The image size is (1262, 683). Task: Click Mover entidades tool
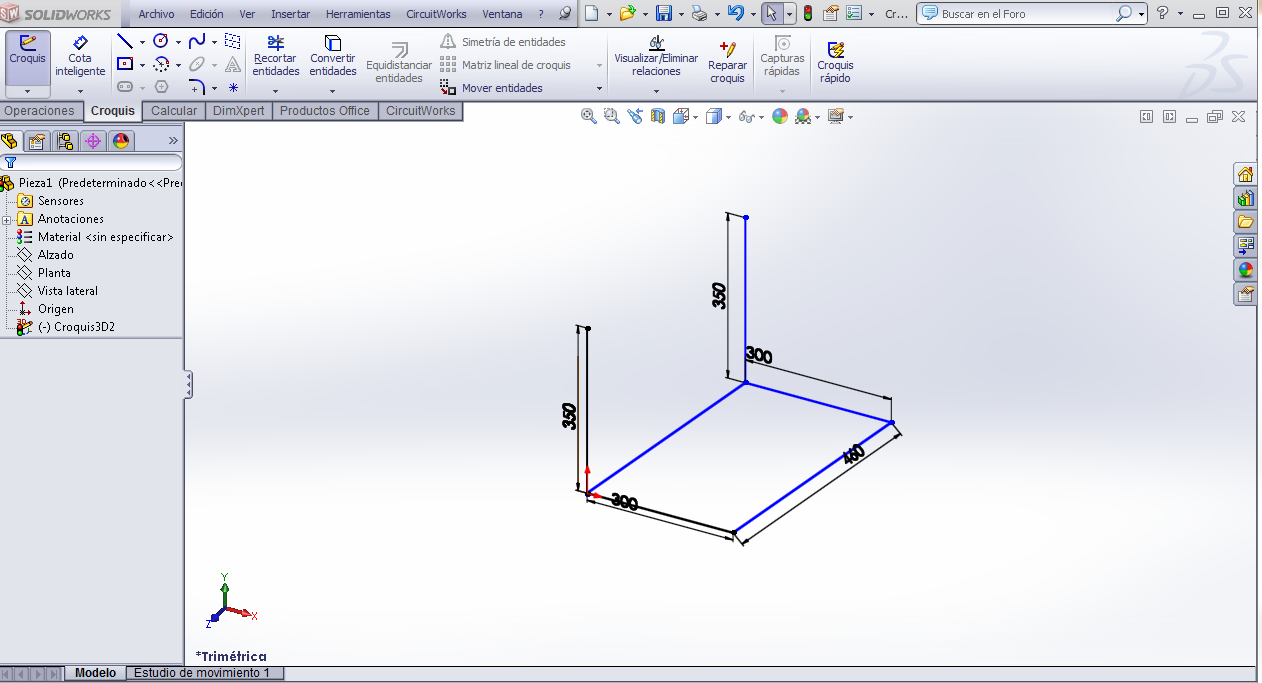[x=492, y=88]
